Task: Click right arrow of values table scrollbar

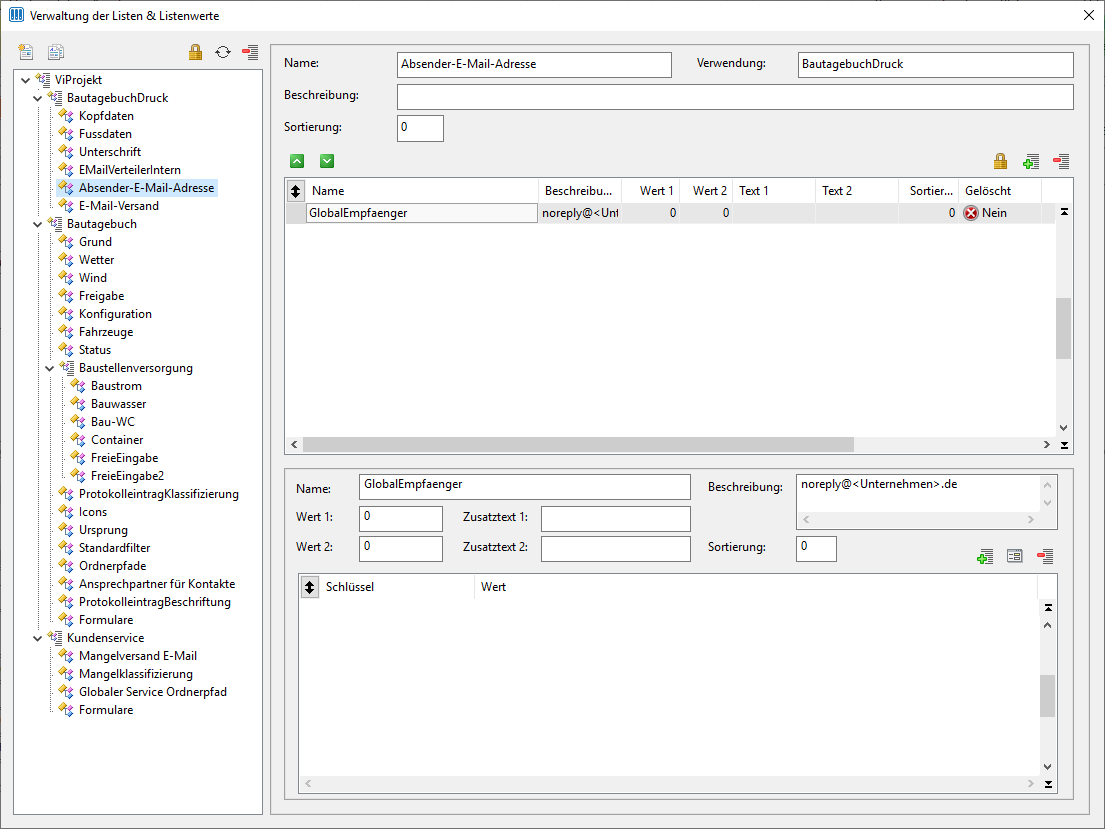Action: [1047, 445]
